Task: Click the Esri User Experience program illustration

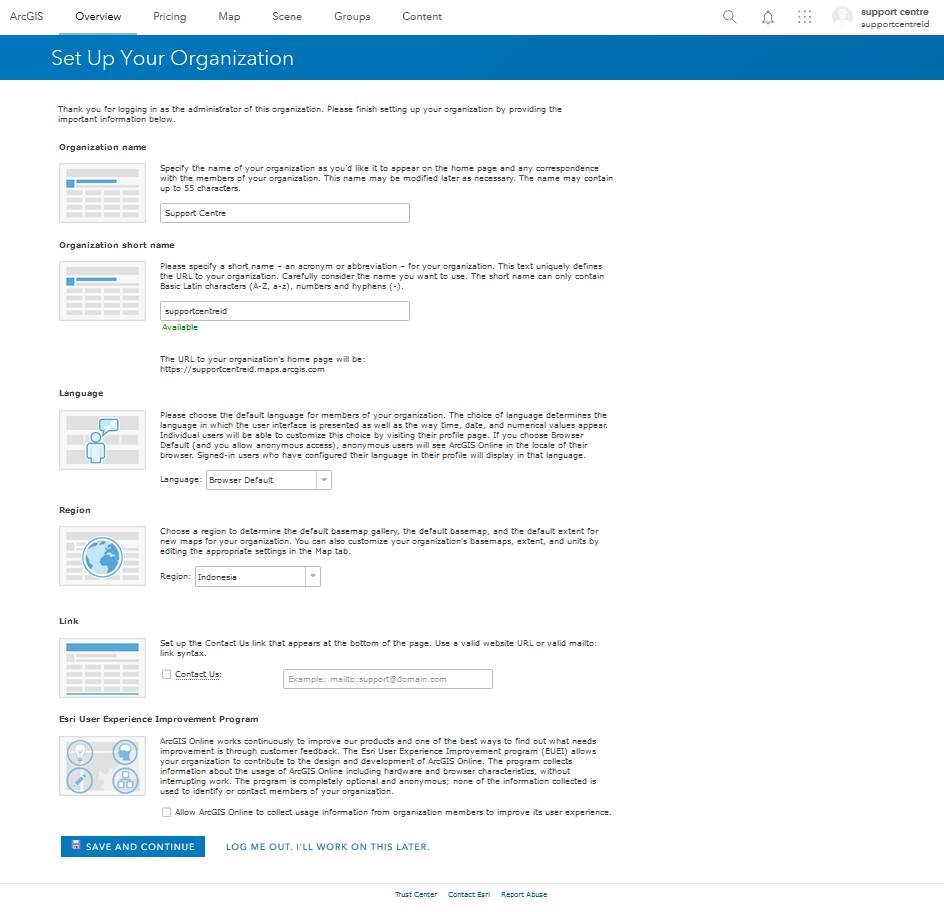Action: (102, 766)
